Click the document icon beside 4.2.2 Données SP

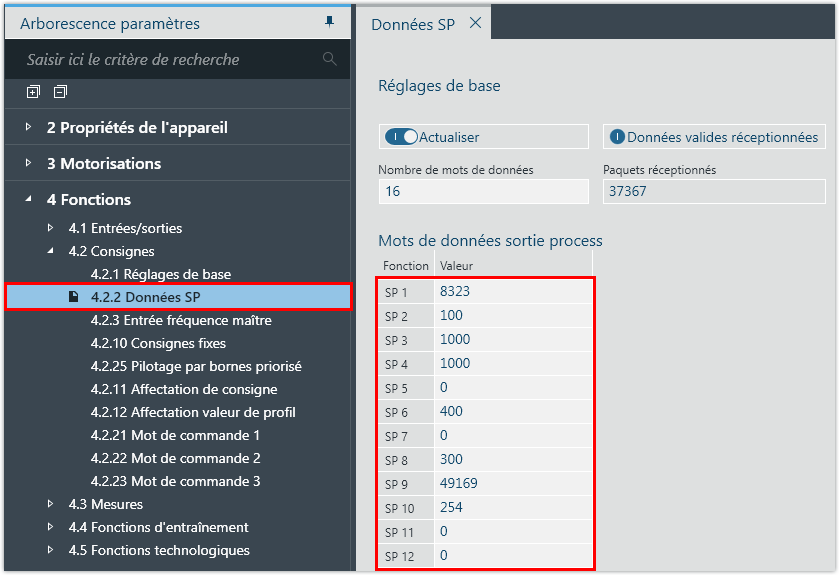click(x=73, y=297)
